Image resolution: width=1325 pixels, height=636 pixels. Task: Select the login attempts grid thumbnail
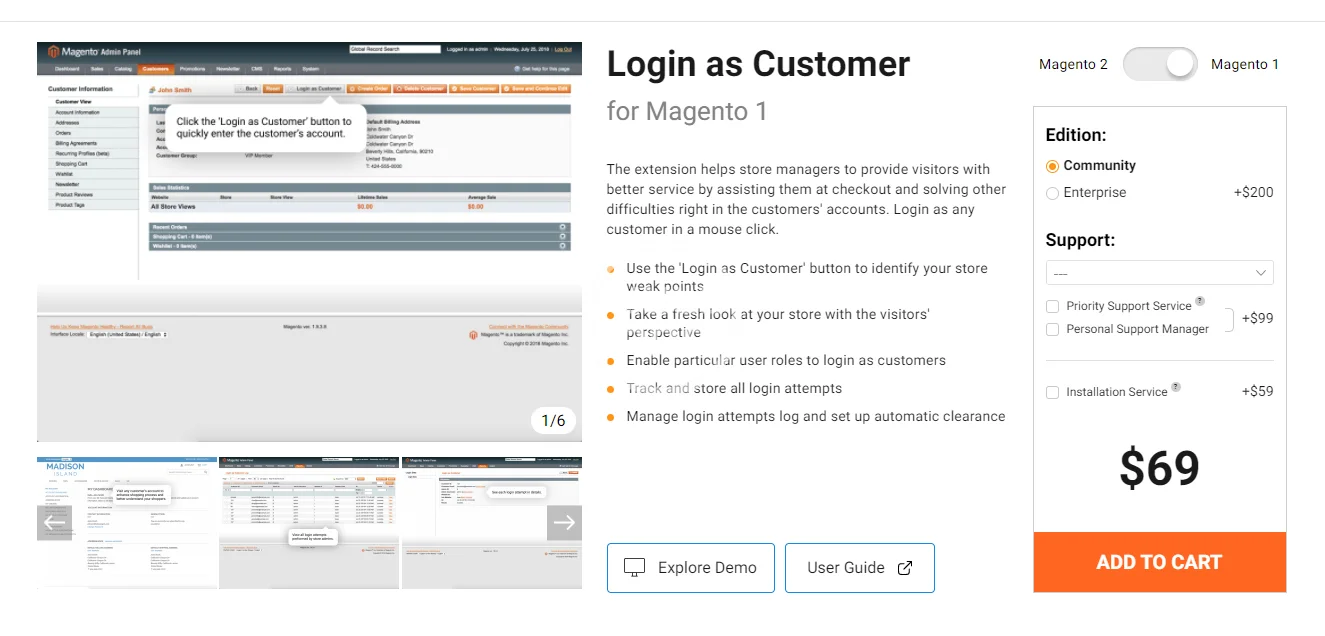coord(309,523)
